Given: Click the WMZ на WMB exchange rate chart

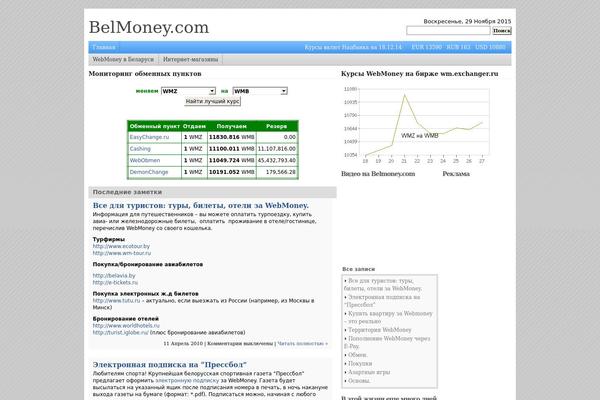Looking at the screenshot, I should click(x=415, y=126).
